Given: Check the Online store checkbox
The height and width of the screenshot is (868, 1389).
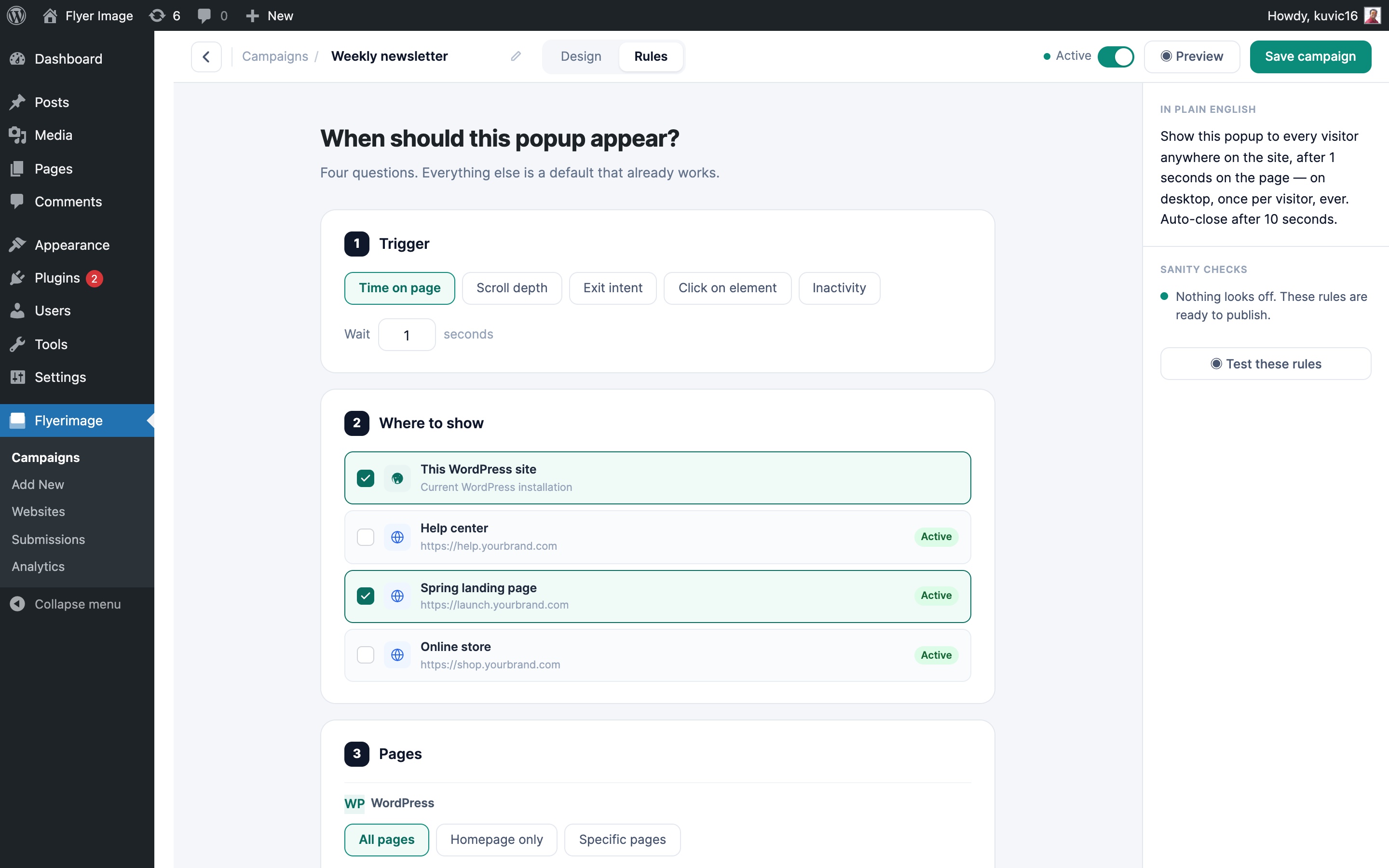Looking at the screenshot, I should click(x=365, y=655).
